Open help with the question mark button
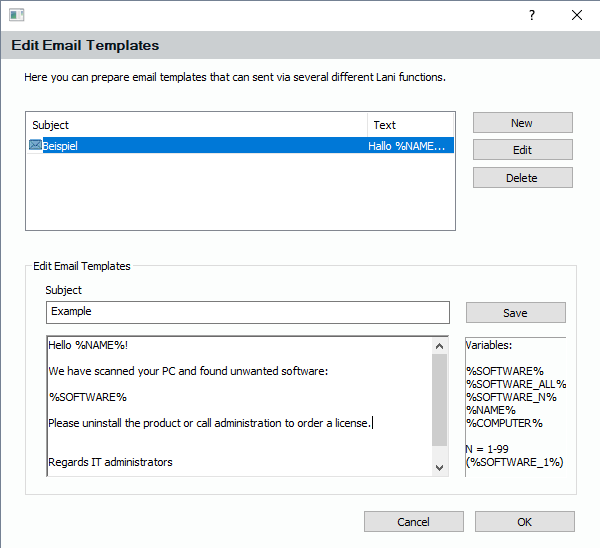The height and width of the screenshot is (548, 600). pos(531,15)
